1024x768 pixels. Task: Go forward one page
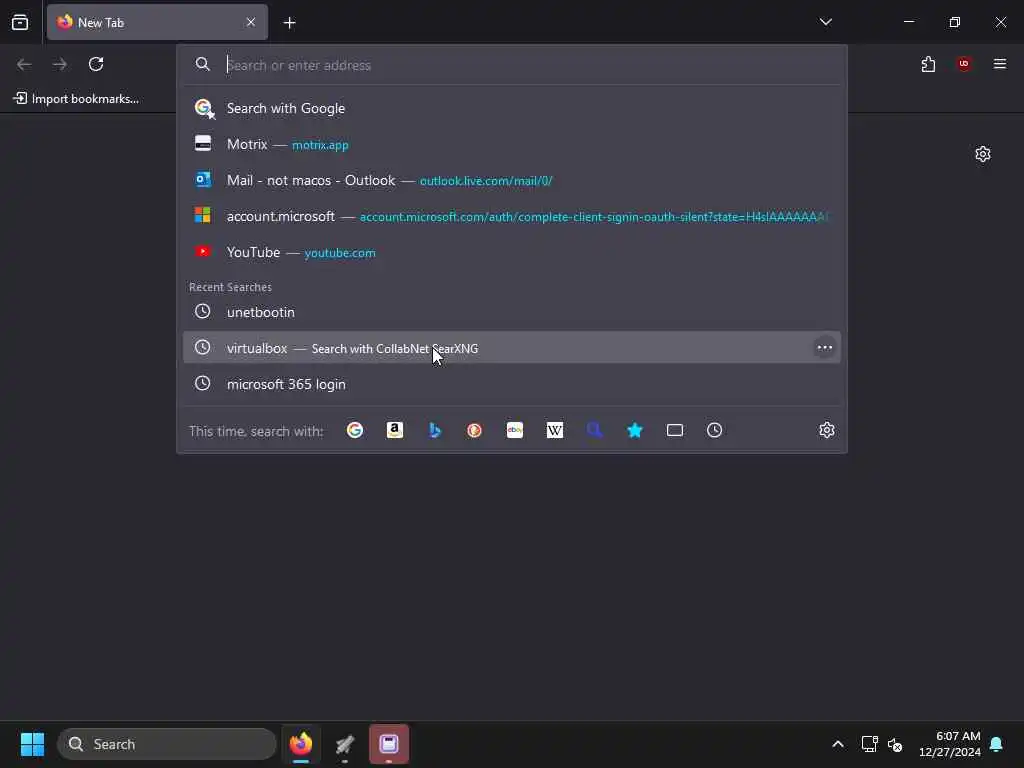[60, 64]
